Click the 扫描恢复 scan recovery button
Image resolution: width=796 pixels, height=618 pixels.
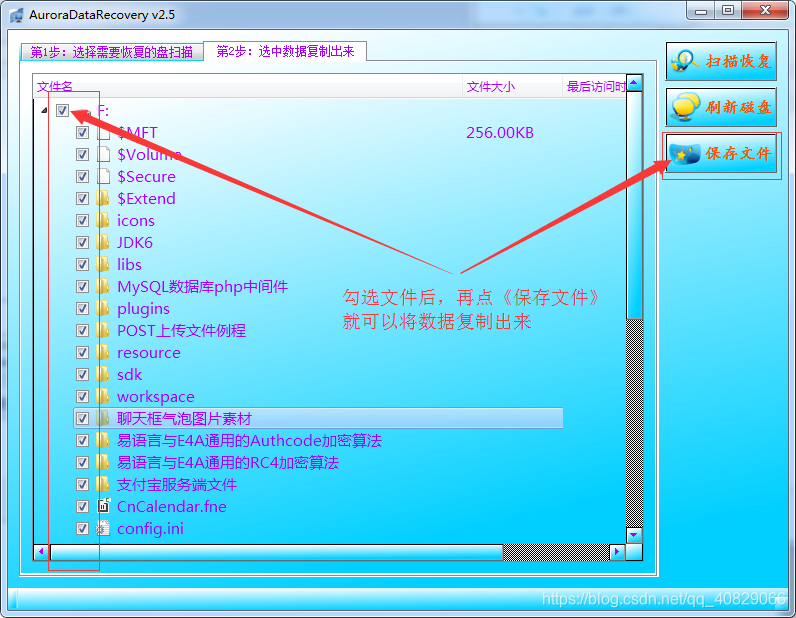[721, 61]
